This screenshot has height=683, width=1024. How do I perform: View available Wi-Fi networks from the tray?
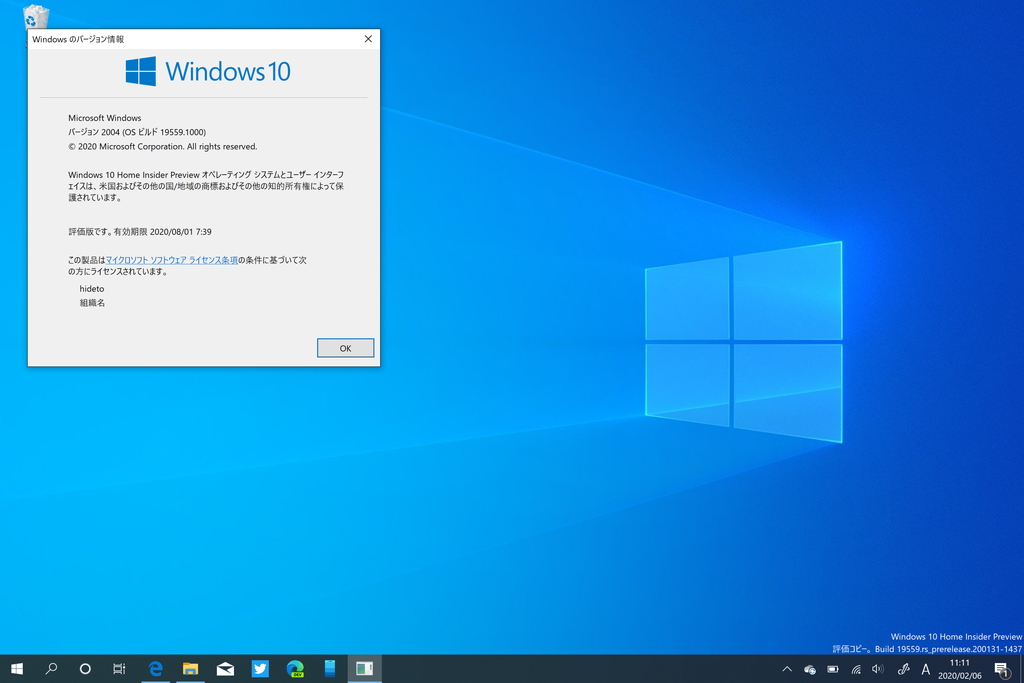[x=856, y=670]
